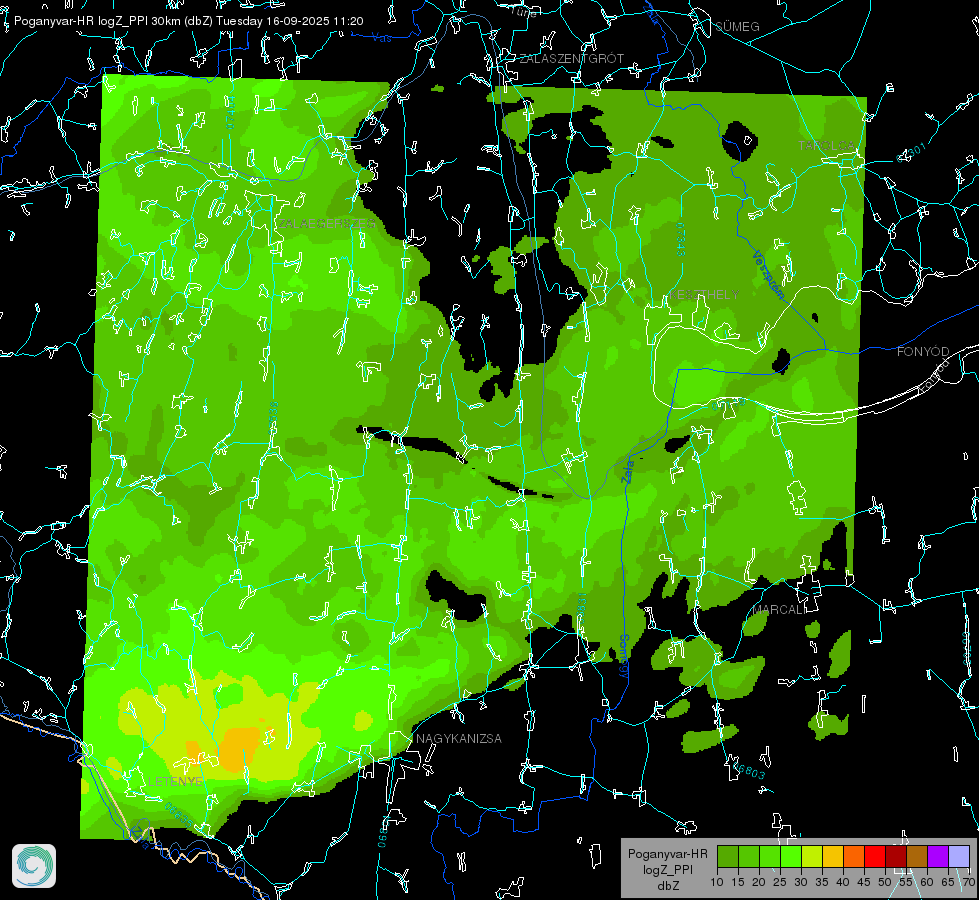Viewport: 979px width, 900px height.
Task: Click the 30-35 dBZ yellow-green swatch
Action: pyautogui.click(x=812, y=856)
